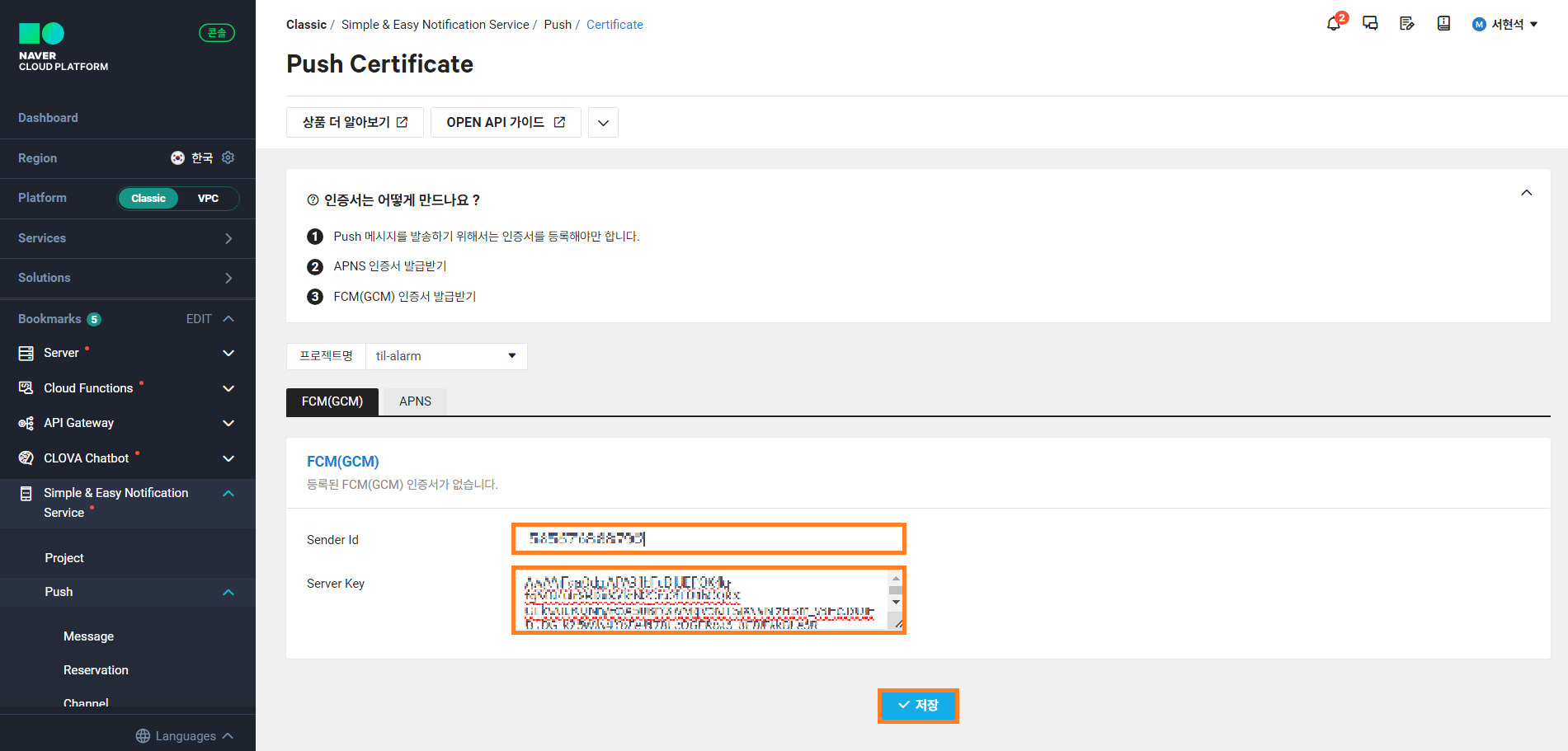Click the Languages globe icon
The height and width of the screenshot is (751, 1568).
(143, 736)
